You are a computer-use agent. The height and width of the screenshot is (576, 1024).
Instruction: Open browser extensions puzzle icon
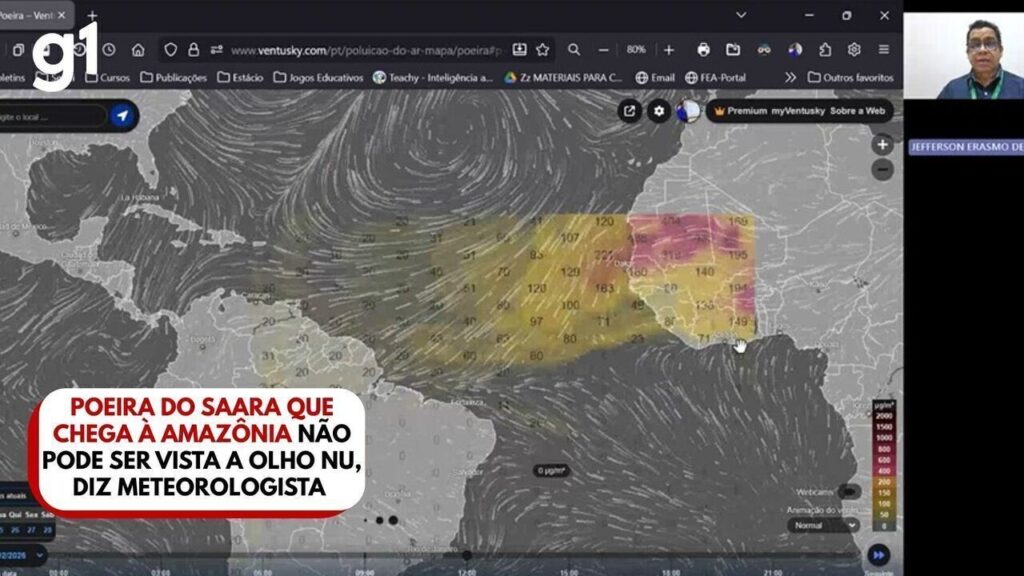coord(825,50)
